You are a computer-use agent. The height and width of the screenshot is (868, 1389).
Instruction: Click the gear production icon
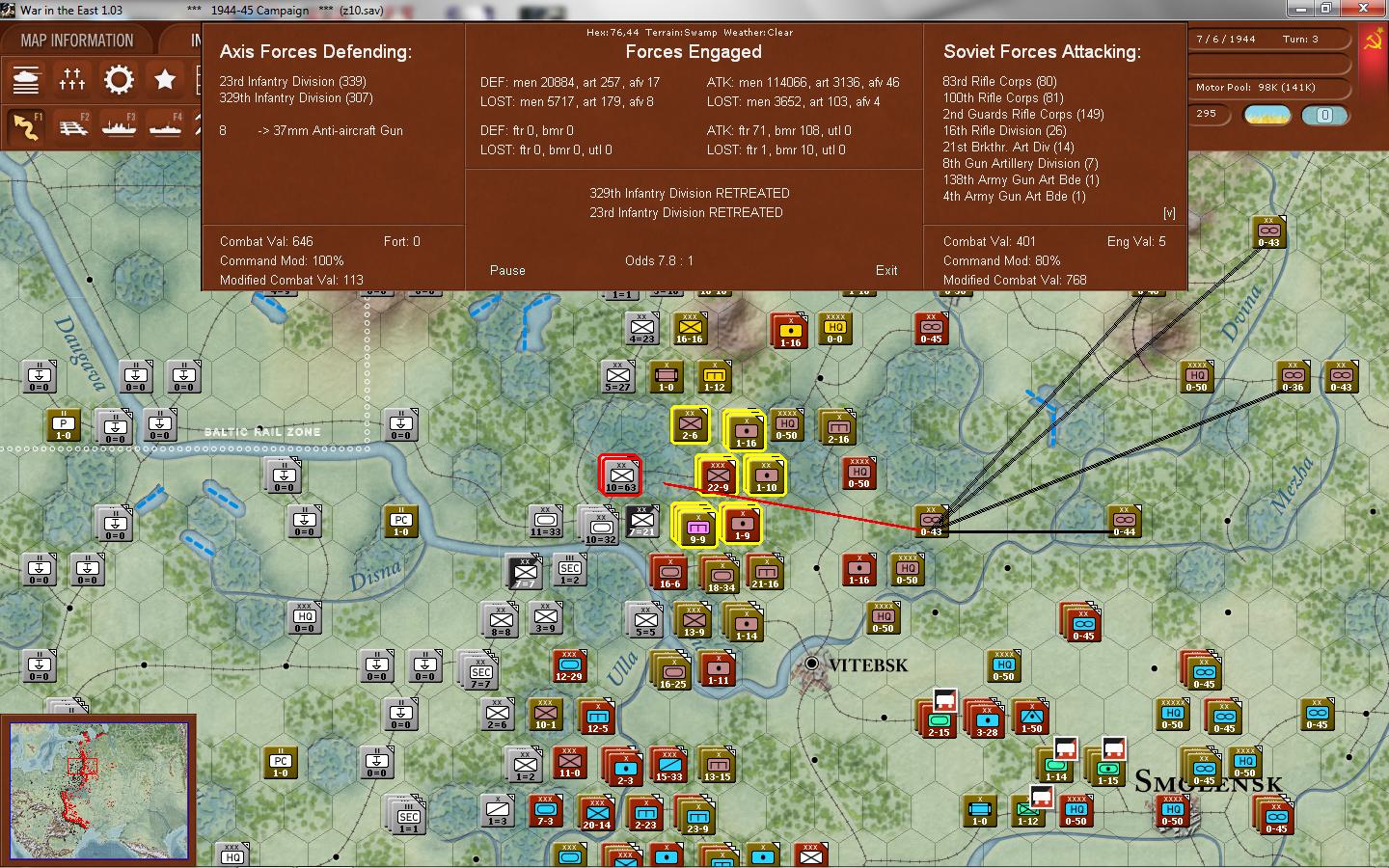pos(119,79)
